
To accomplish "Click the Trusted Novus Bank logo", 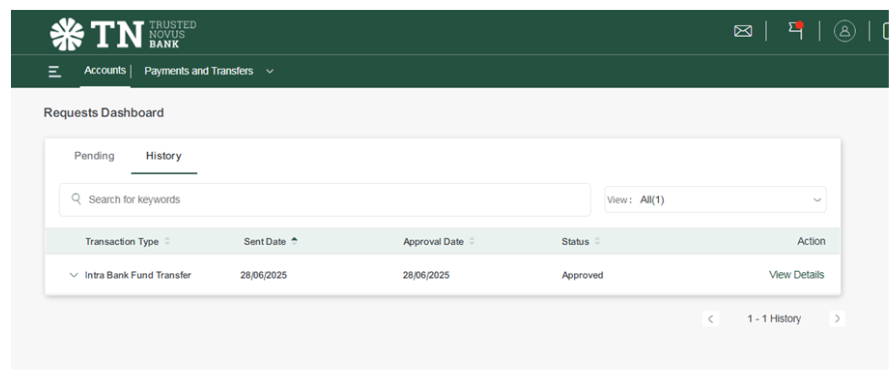I will pos(123,34).
